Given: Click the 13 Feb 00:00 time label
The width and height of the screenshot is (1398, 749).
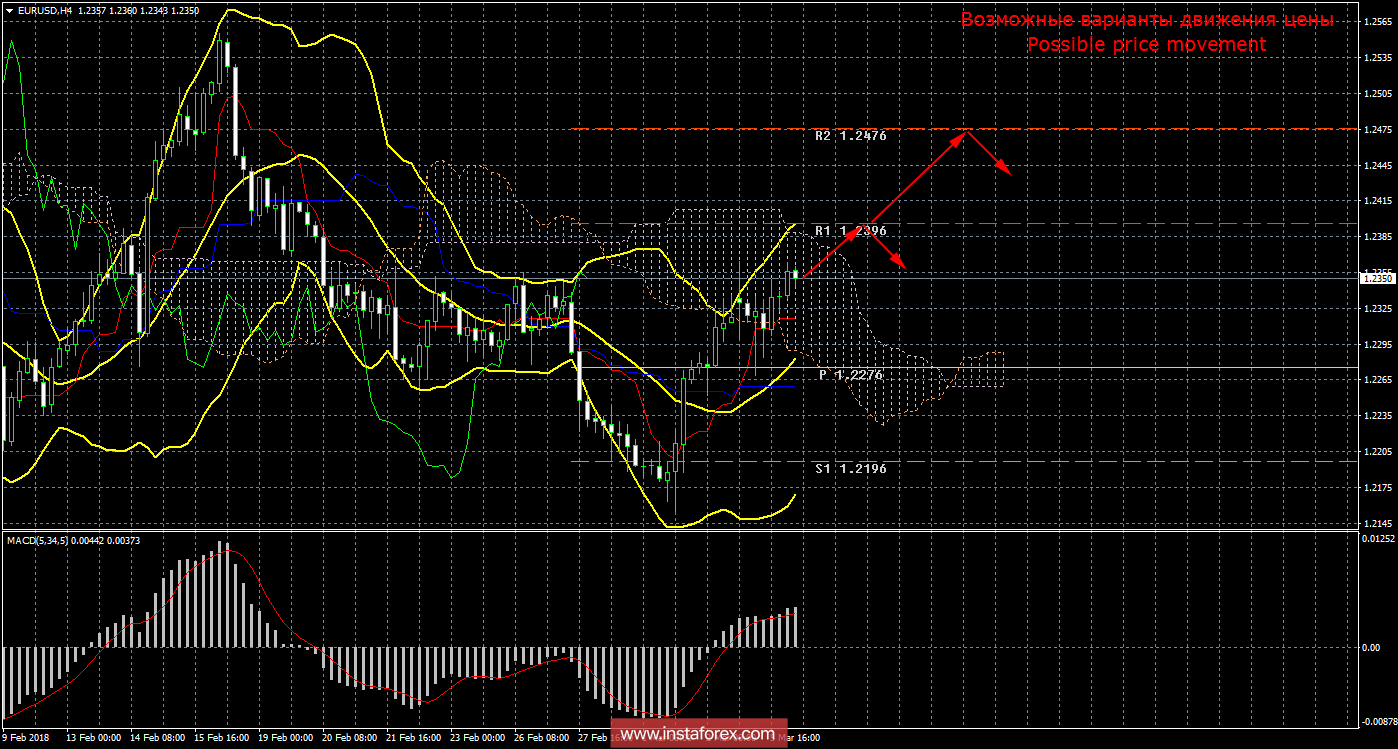Looking at the screenshot, I should (93, 739).
